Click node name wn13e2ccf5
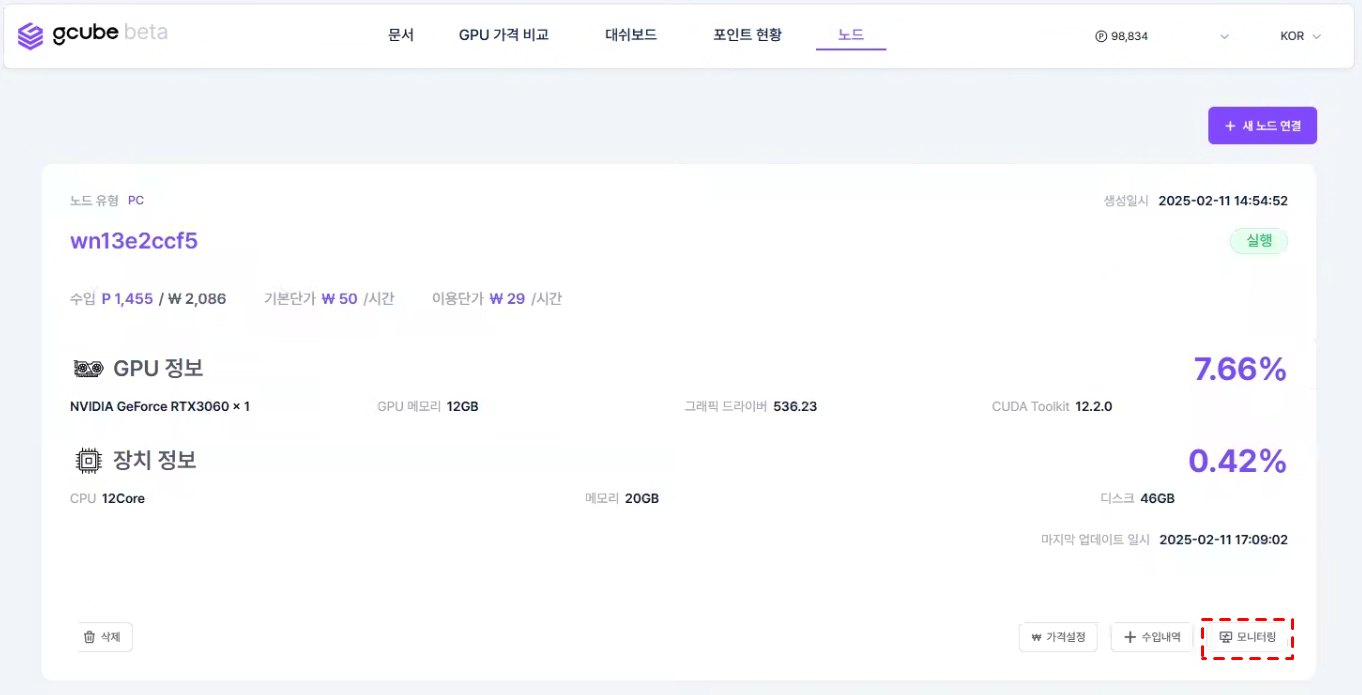The width and height of the screenshot is (1362, 695). tap(134, 241)
